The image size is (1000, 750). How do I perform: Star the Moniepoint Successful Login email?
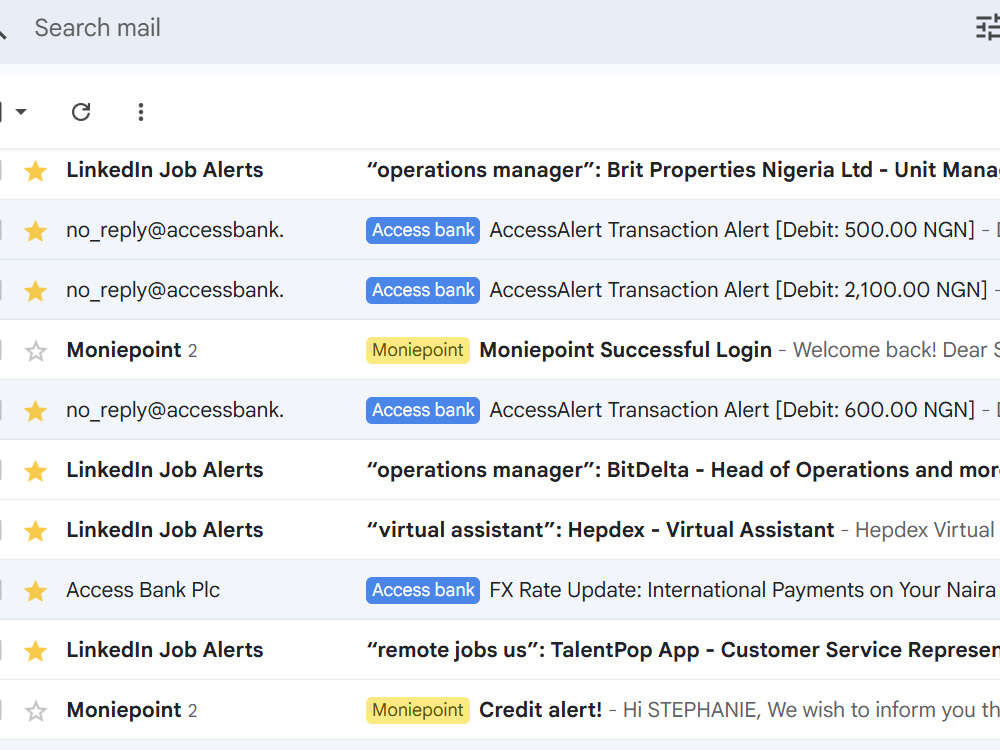(36, 351)
